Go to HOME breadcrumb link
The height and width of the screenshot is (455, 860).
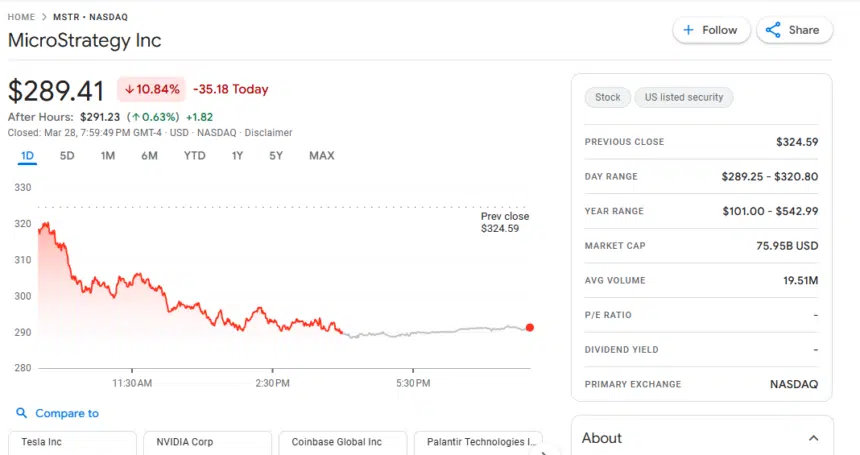click(x=21, y=17)
